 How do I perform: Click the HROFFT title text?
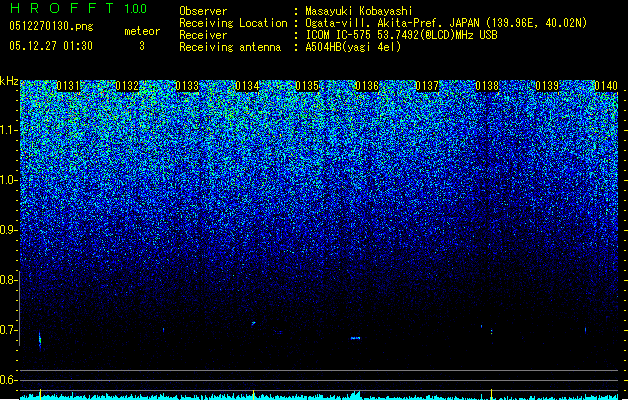[x=62, y=8]
